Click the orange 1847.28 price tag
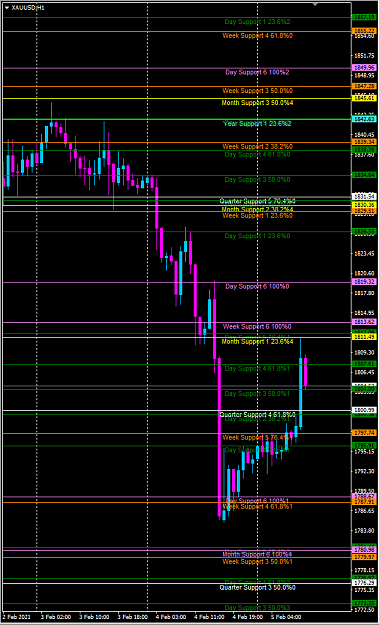 [x=363, y=86]
